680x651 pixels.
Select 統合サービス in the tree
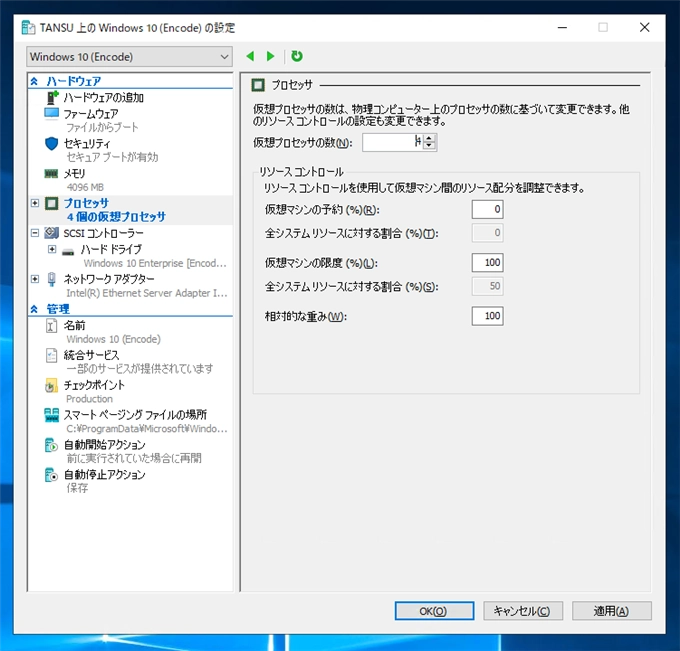coord(91,355)
